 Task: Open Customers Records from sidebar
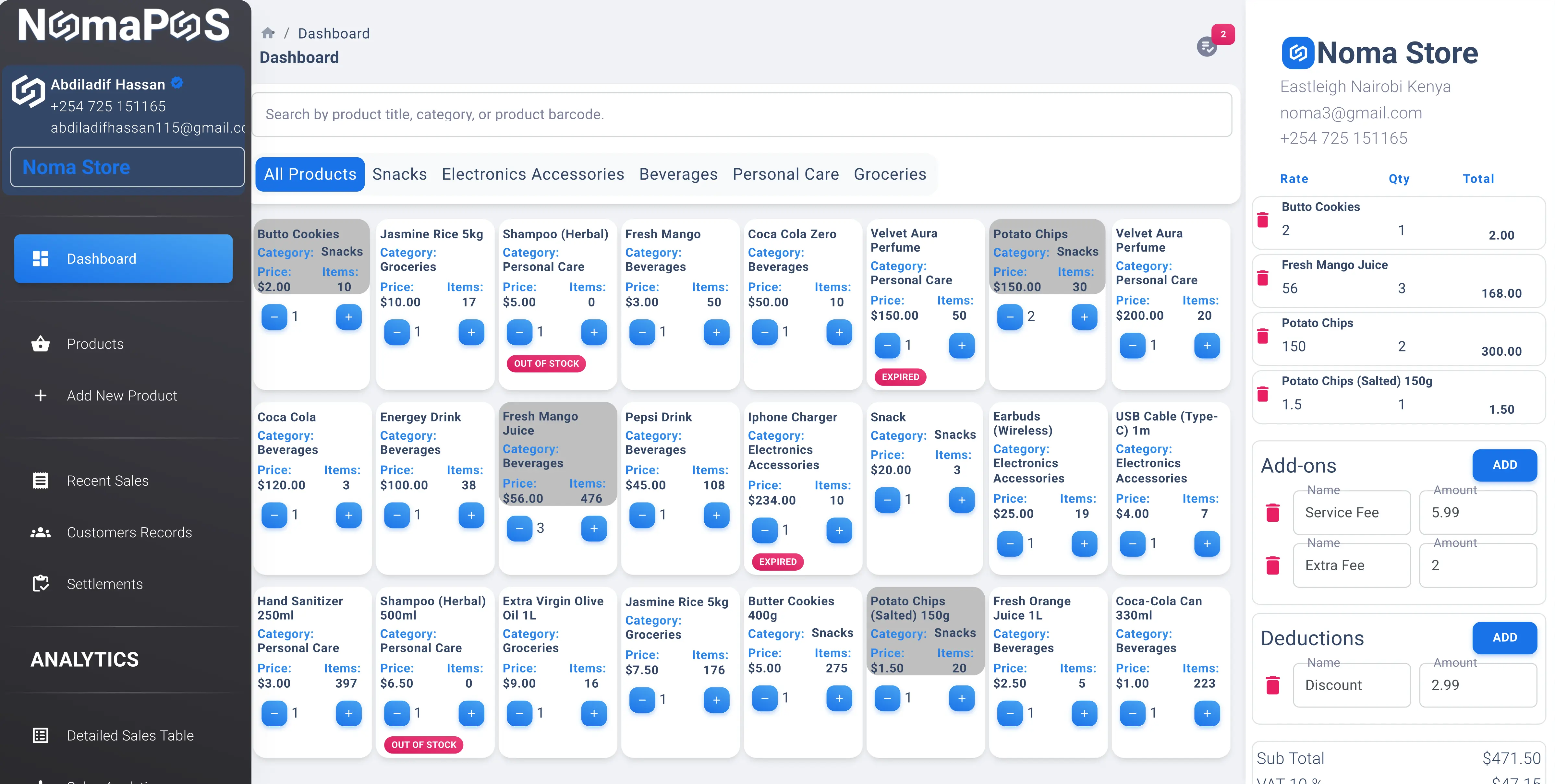[129, 532]
